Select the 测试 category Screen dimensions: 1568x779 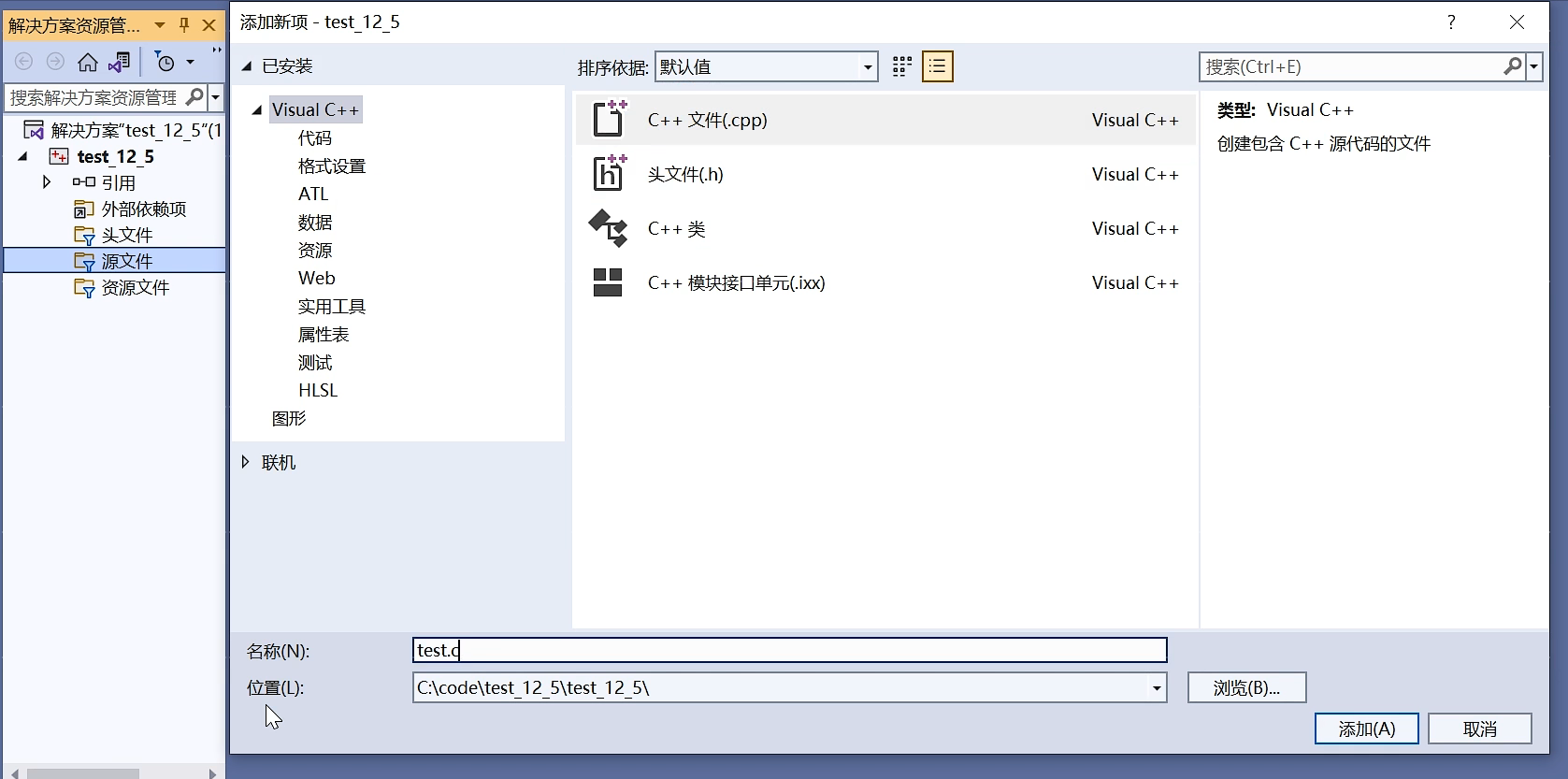pos(315,362)
